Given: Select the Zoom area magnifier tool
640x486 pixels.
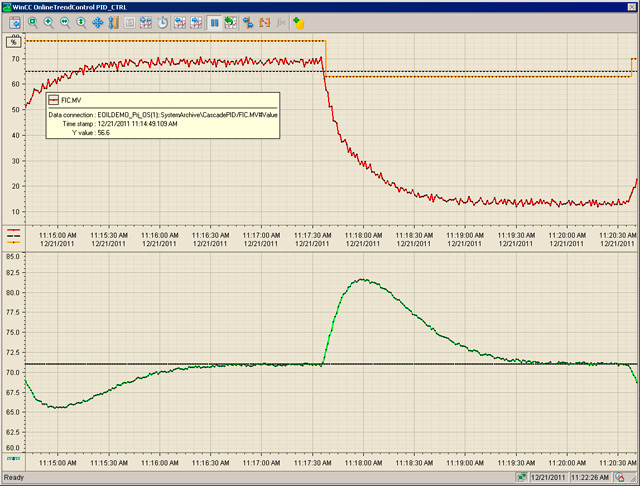Looking at the screenshot, I should point(33,22).
